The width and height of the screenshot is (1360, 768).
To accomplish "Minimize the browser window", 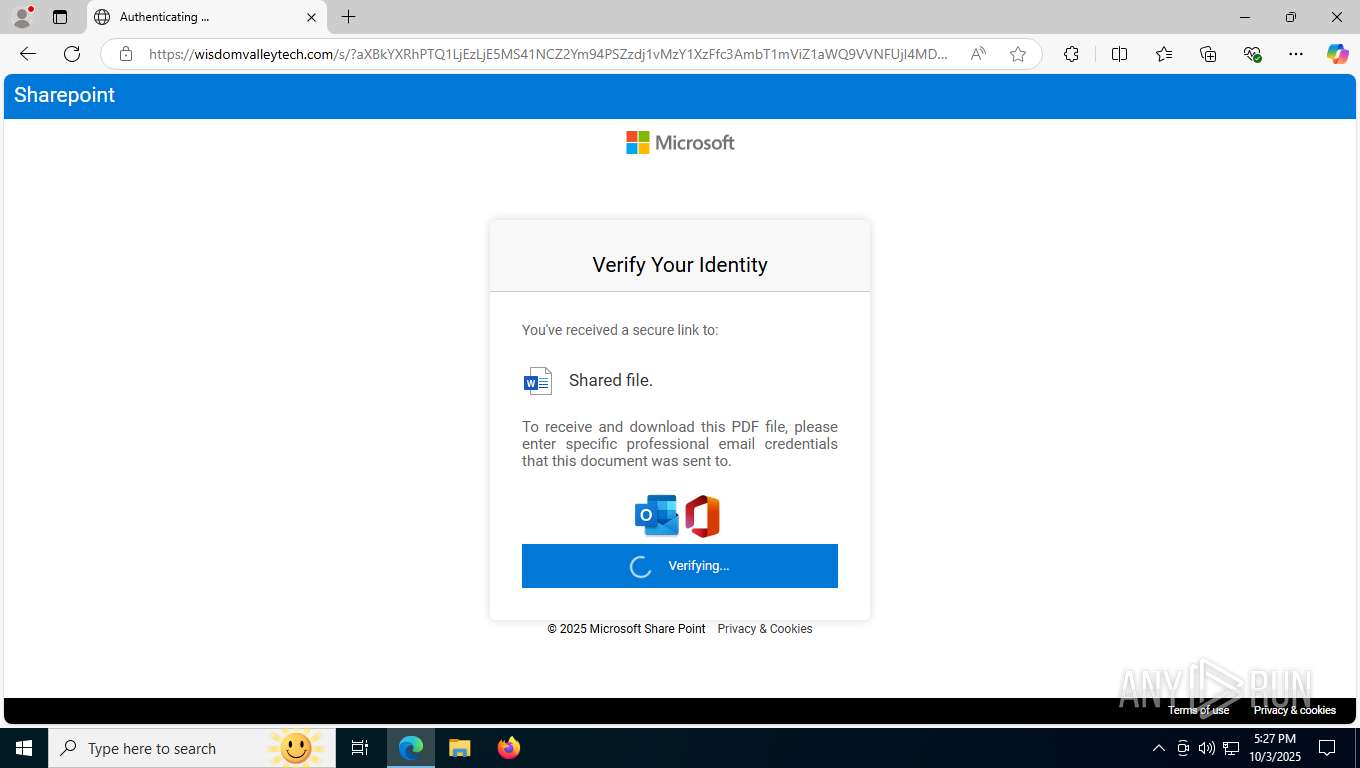I will tap(1245, 17).
